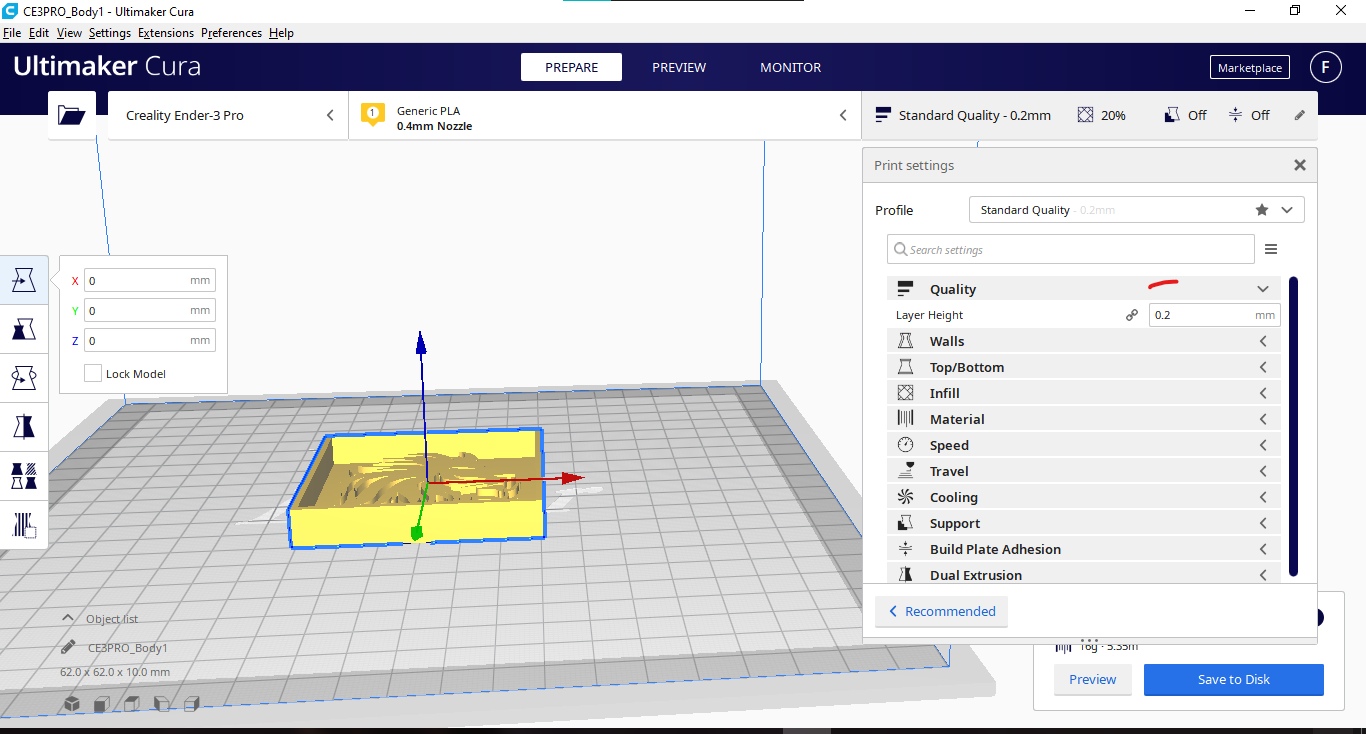The image size is (1366, 734).
Task: Click the Layer Height link chain icon
Action: pyautogui.click(x=1132, y=315)
